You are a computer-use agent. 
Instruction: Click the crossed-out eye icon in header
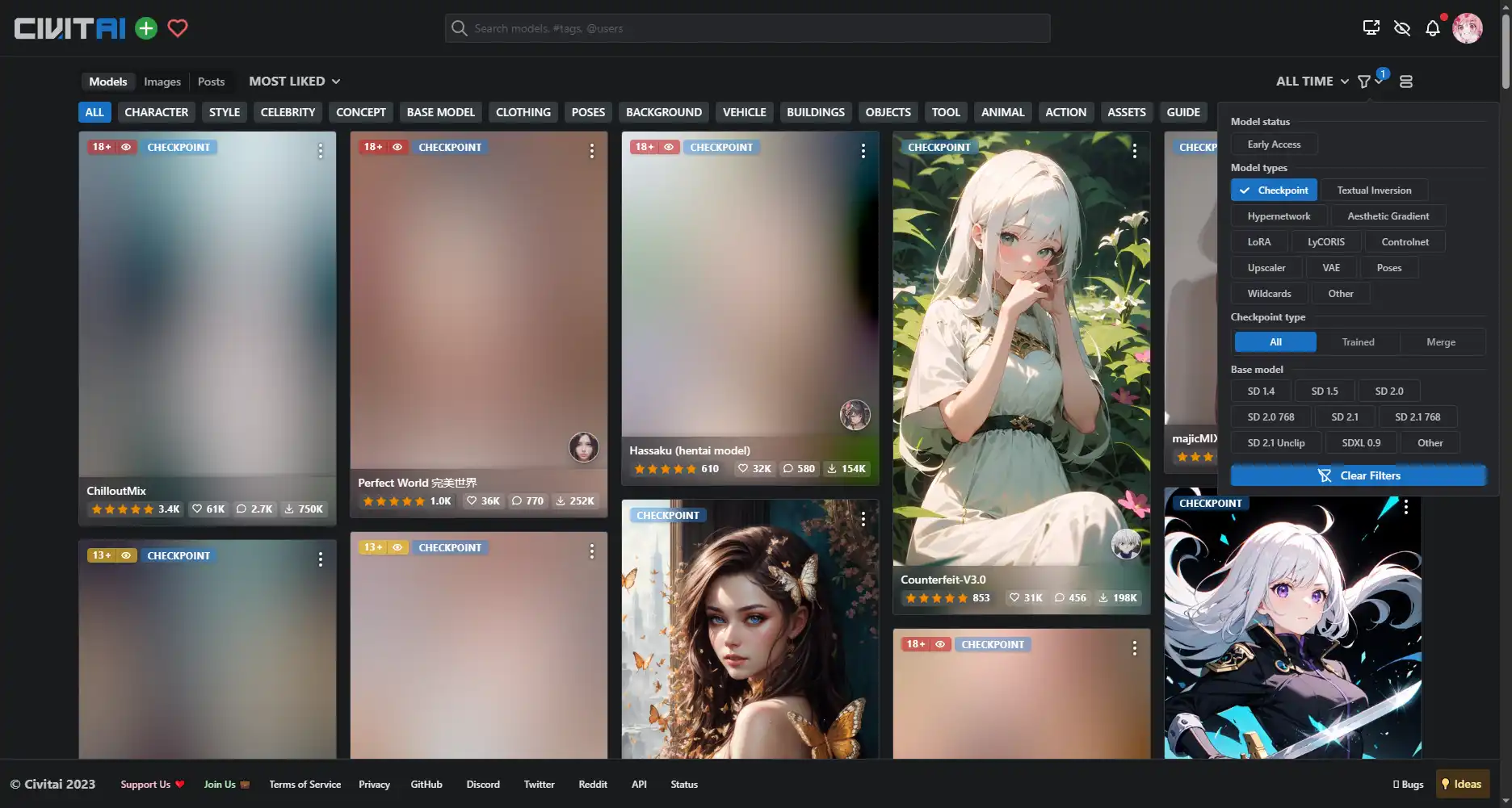[x=1402, y=28]
